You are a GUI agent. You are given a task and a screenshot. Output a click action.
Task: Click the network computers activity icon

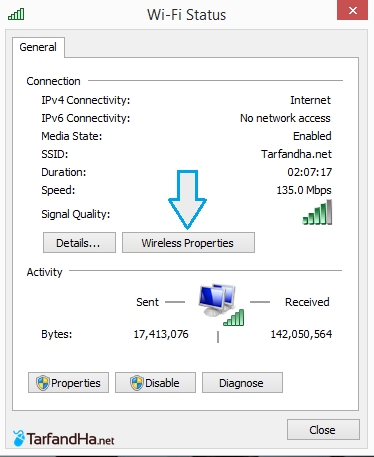tap(221, 305)
